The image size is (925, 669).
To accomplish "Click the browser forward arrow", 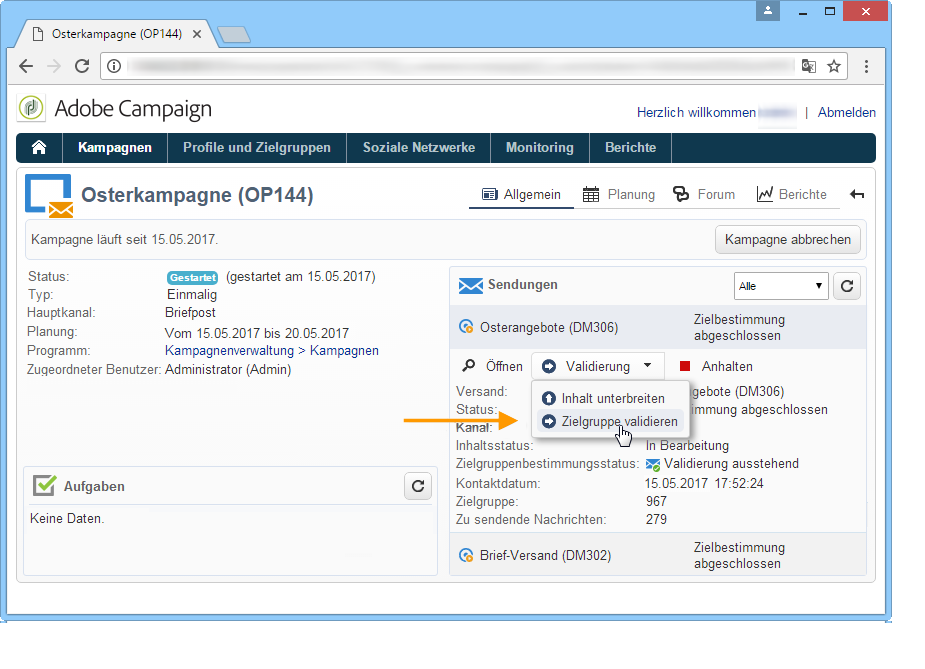I will tap(54, 66).
